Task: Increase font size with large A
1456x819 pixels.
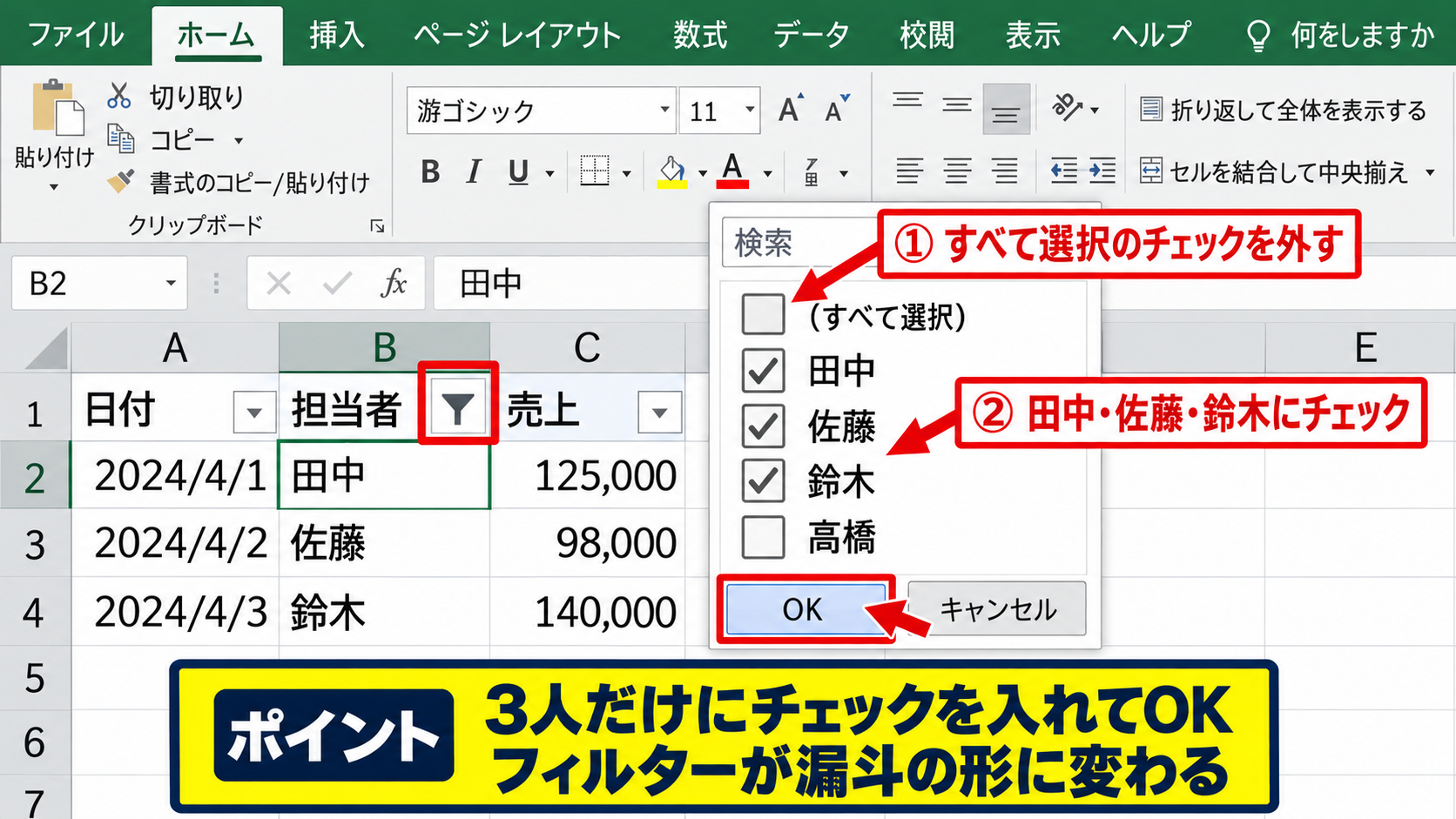Action: [x=791, y=110]
